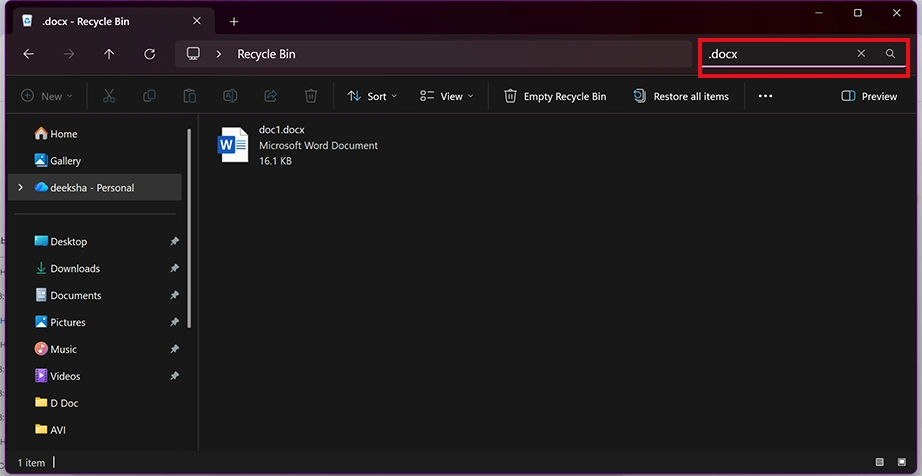Open the Sort dropdown
922x476 pixels.
(x=372, y=96)
